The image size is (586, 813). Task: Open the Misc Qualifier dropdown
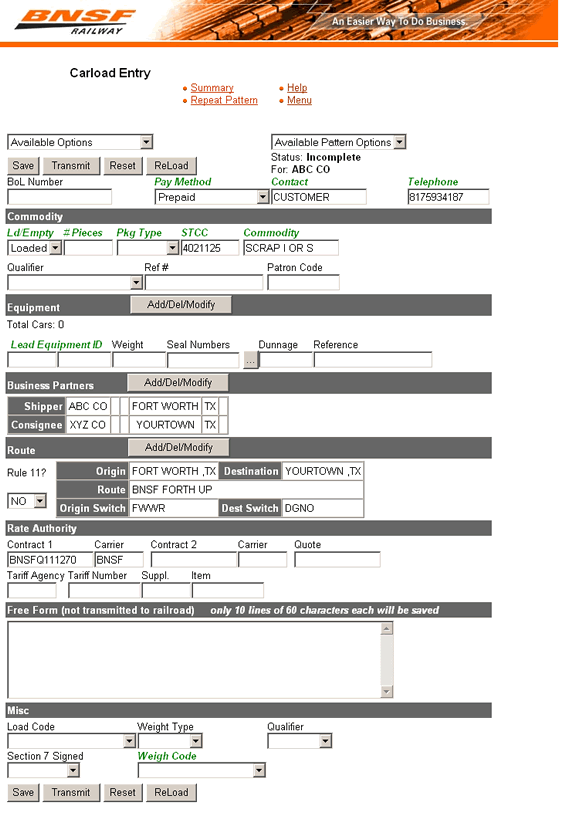pos(300,741)
